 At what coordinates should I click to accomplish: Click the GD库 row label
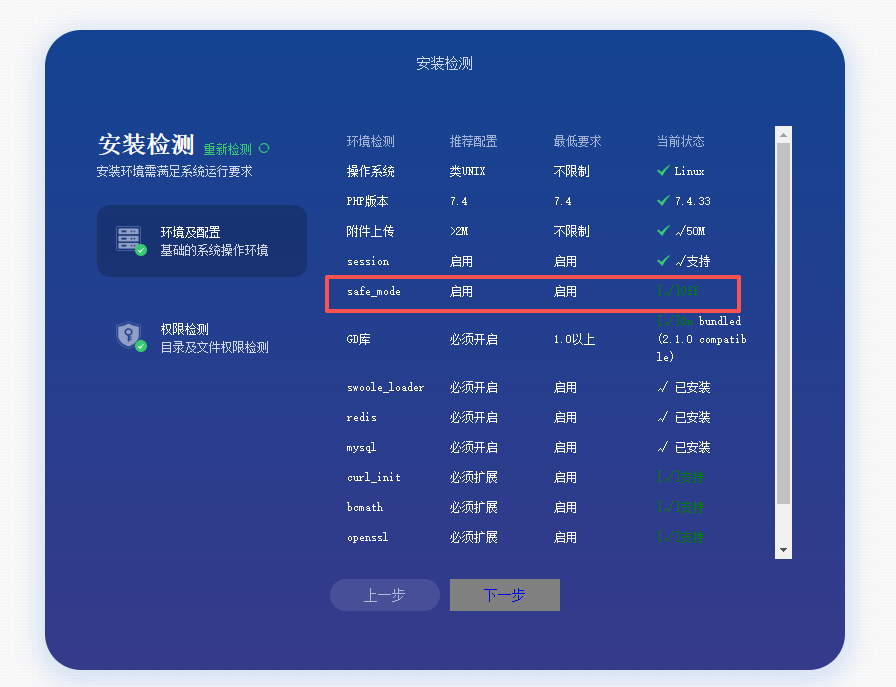(358, 339)
